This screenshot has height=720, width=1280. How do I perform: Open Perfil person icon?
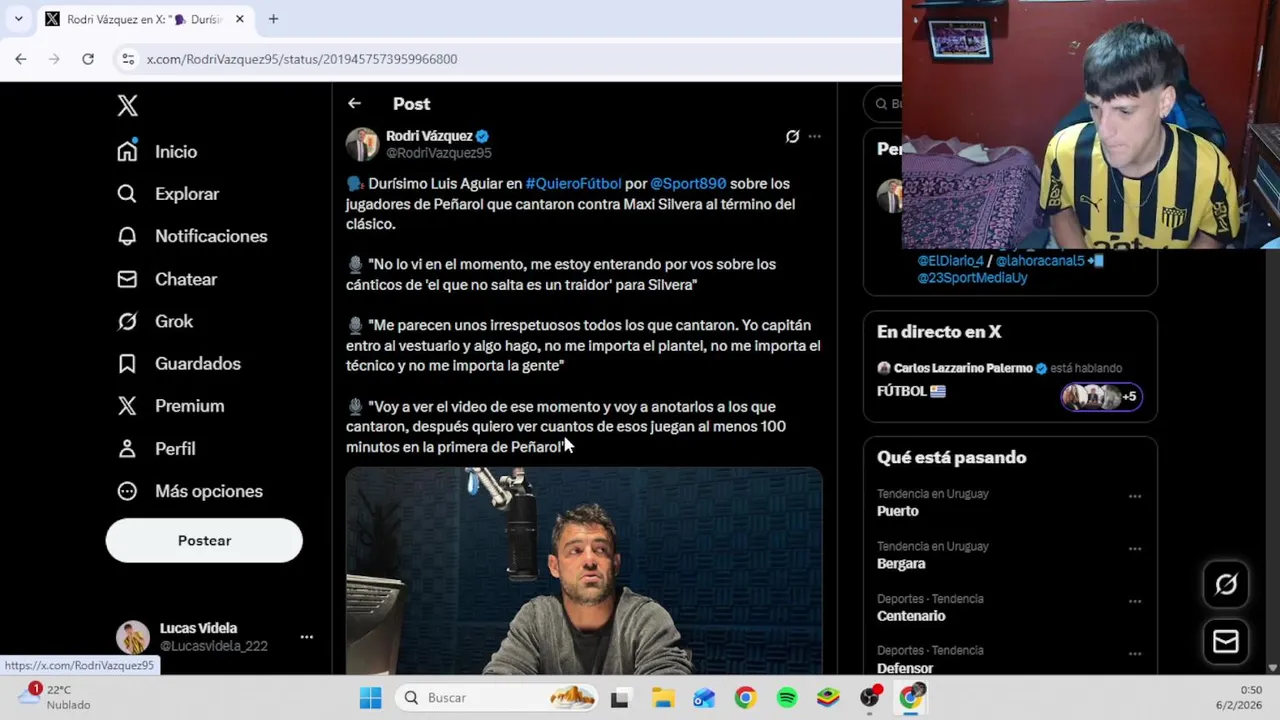[x=127, y=449]
